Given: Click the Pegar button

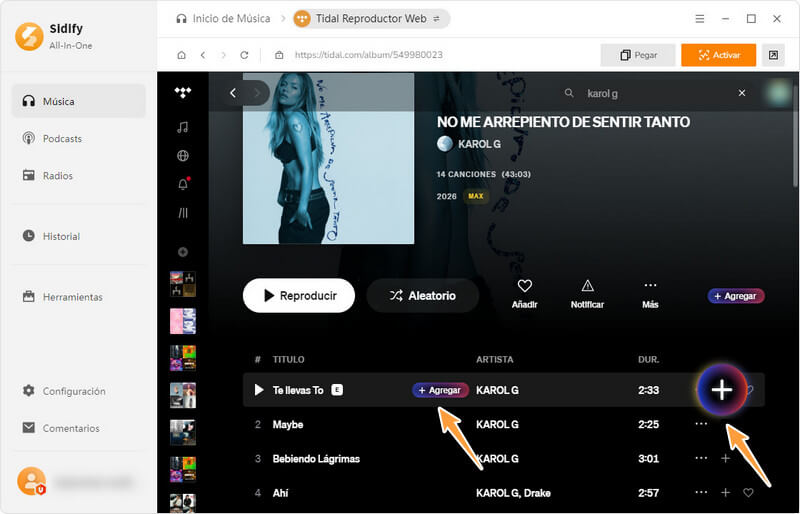Looking at the screenshot, I should (638, 55).
